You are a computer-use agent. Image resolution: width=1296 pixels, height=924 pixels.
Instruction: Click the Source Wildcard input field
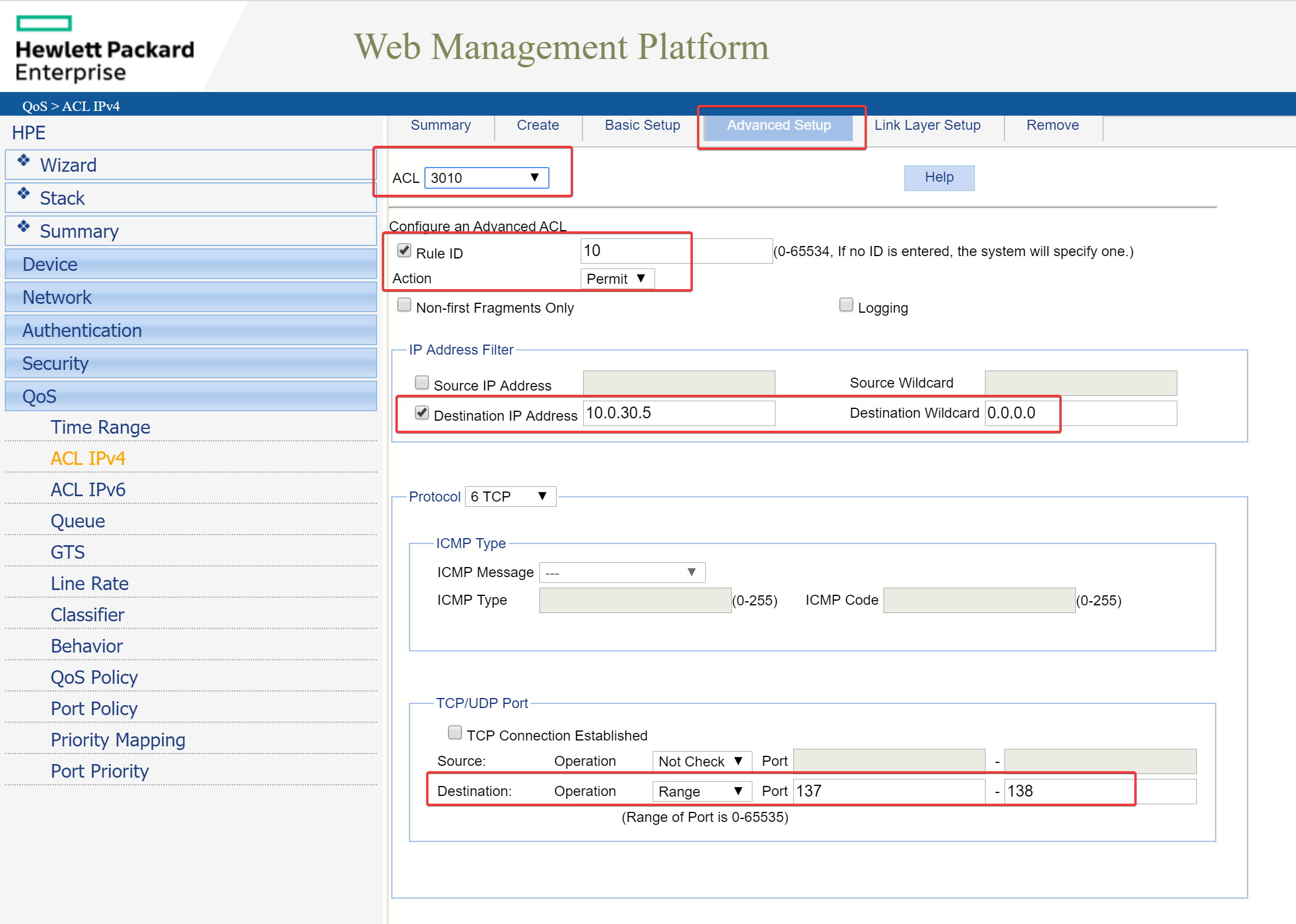coord(1081,383)
